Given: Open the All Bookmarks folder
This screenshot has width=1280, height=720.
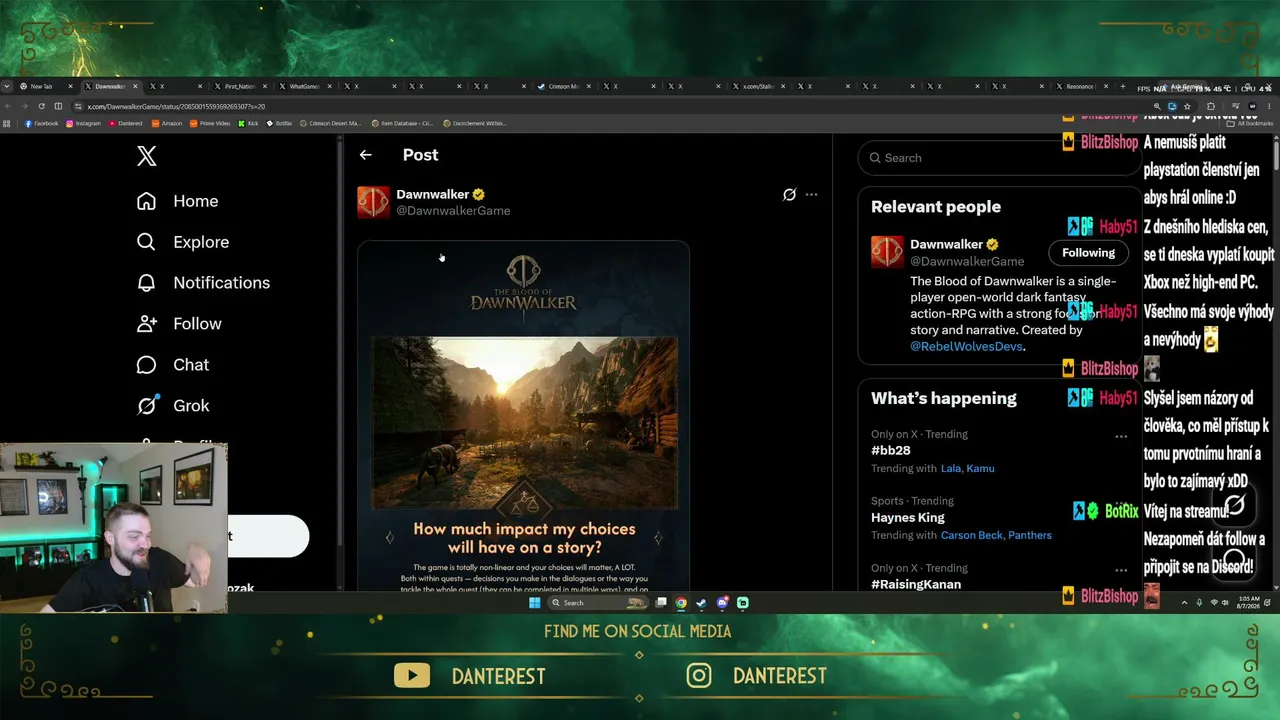Looking at the screenshot, I should point(1250,124).
